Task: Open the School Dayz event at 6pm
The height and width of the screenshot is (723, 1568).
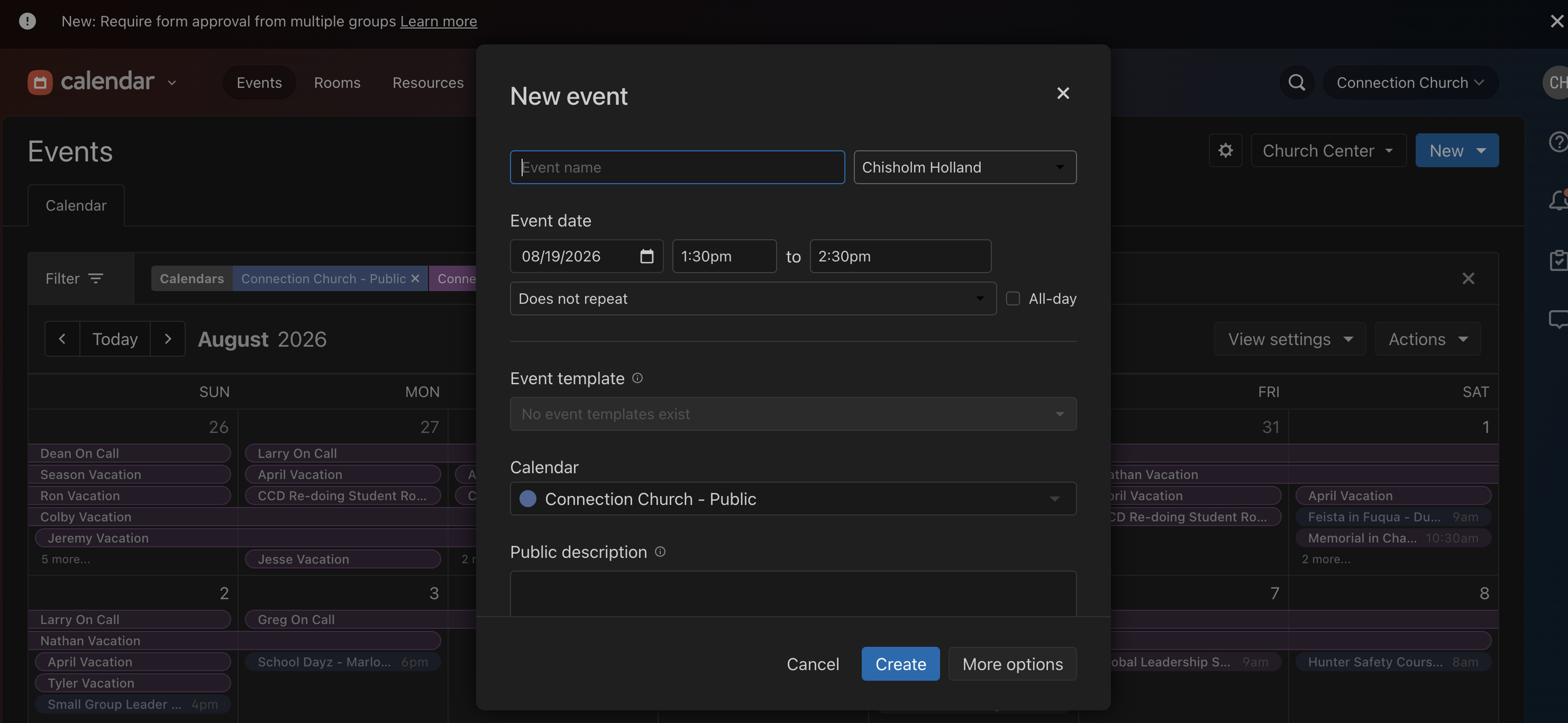Action: (343, 662)
